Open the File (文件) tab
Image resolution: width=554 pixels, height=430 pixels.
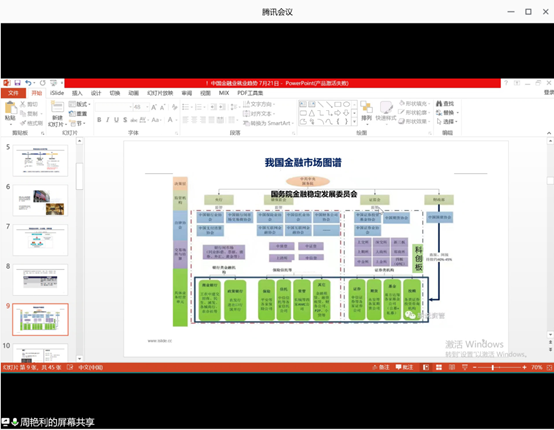click(x=13, y=93)
